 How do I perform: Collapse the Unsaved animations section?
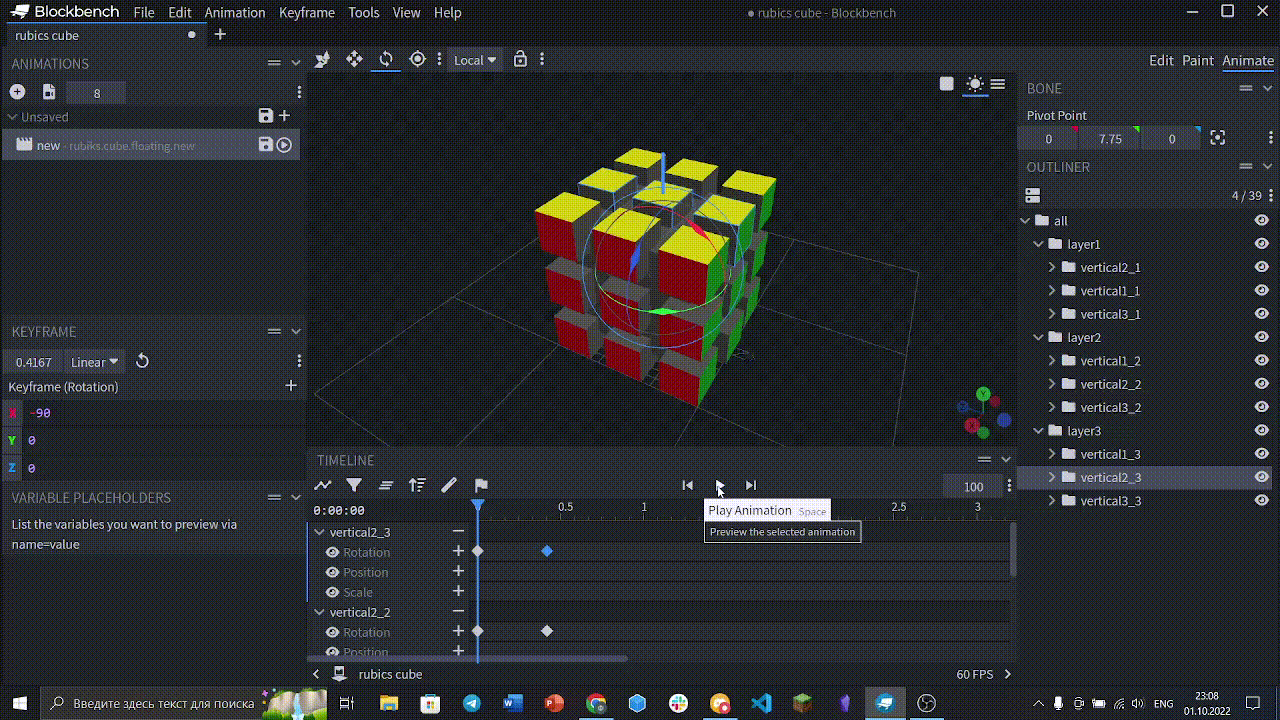point(11,117)
